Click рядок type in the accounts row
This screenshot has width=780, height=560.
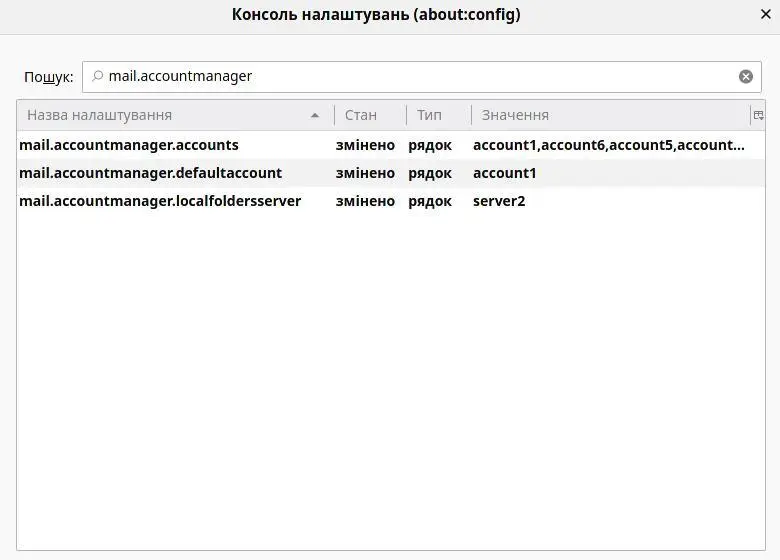(430, 146)
